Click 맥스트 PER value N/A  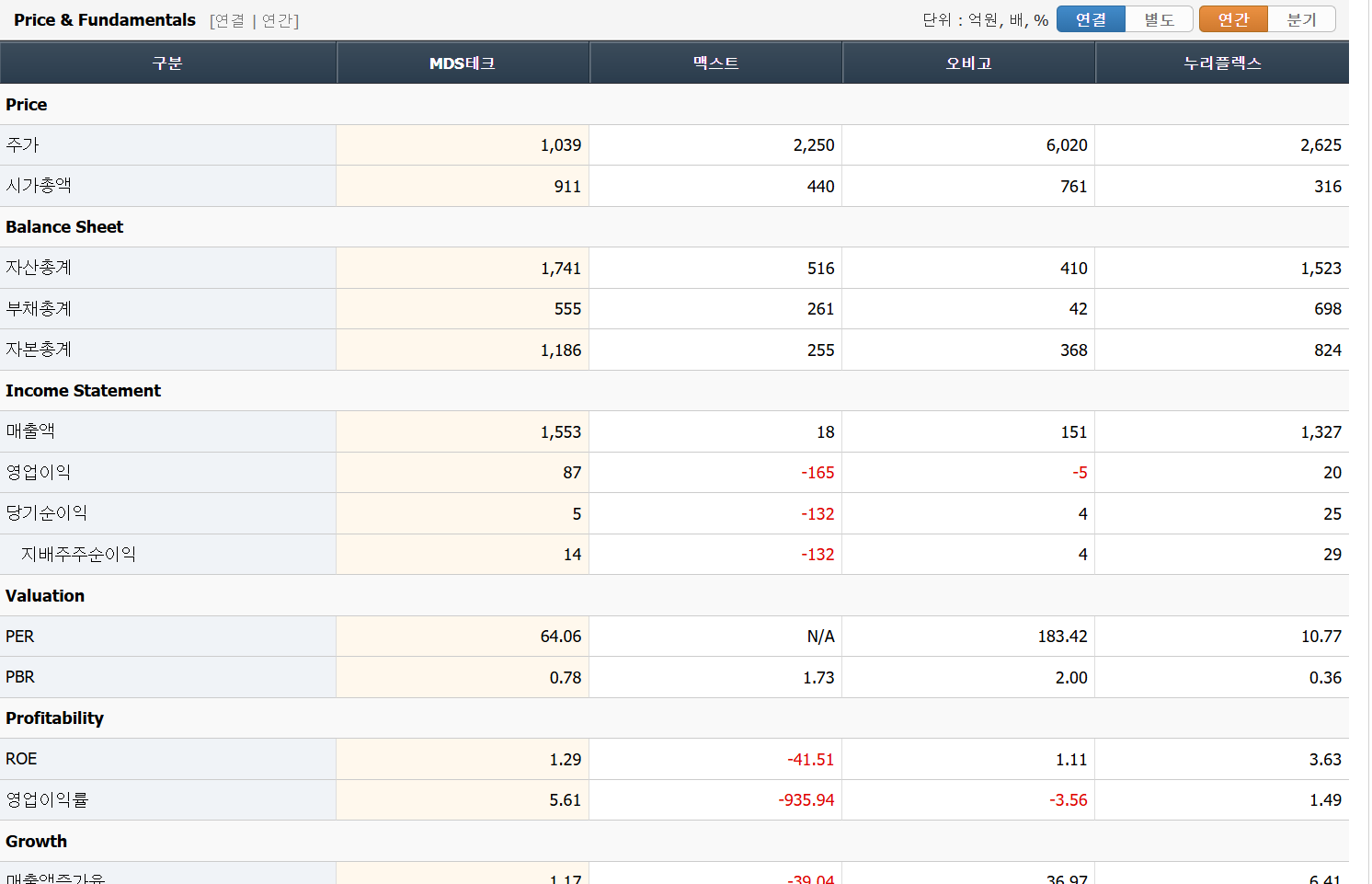820,637
